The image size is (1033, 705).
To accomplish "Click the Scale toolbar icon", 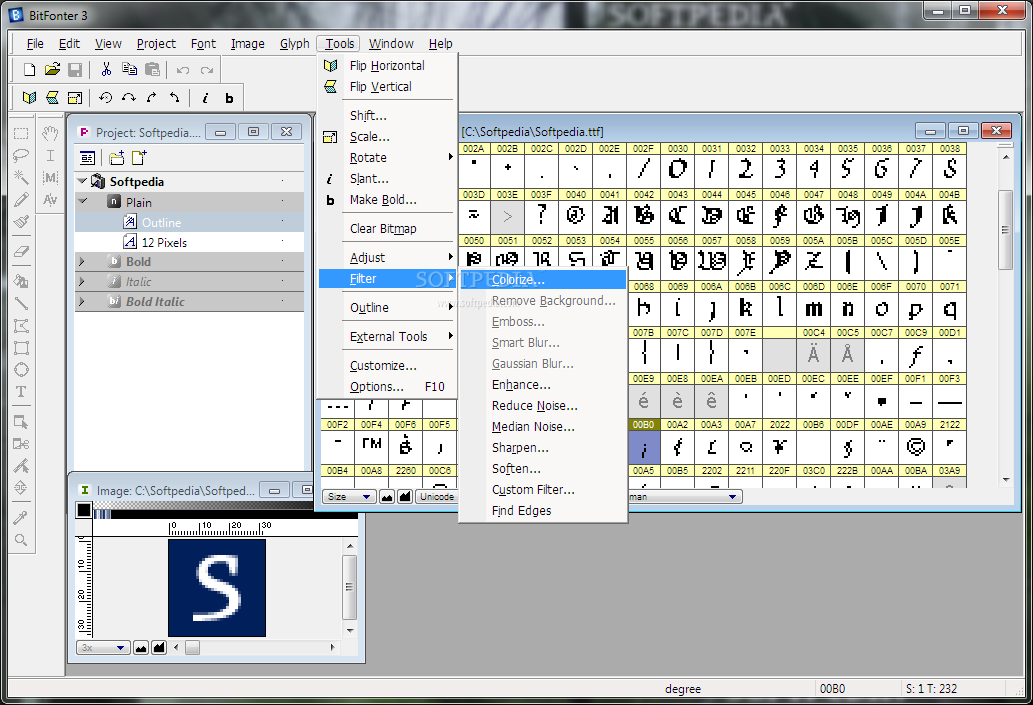I will coord(75,98).
